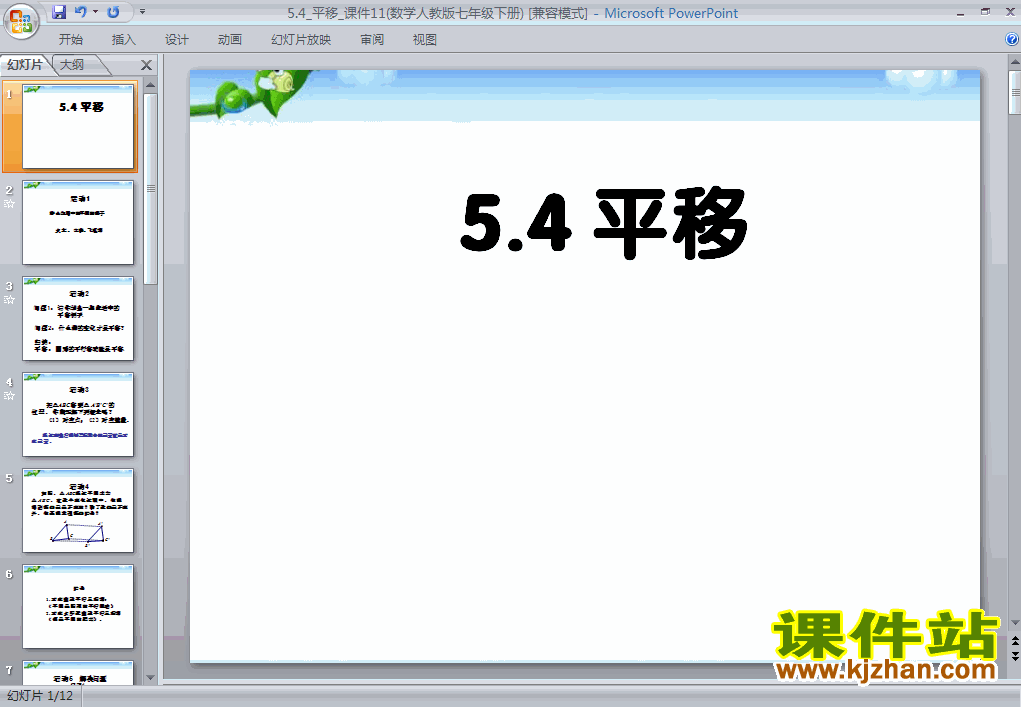1021x707 pixels.
Task: Minimize the PowerPoint window
Action: pyautogui.click(x=960, y=12)
